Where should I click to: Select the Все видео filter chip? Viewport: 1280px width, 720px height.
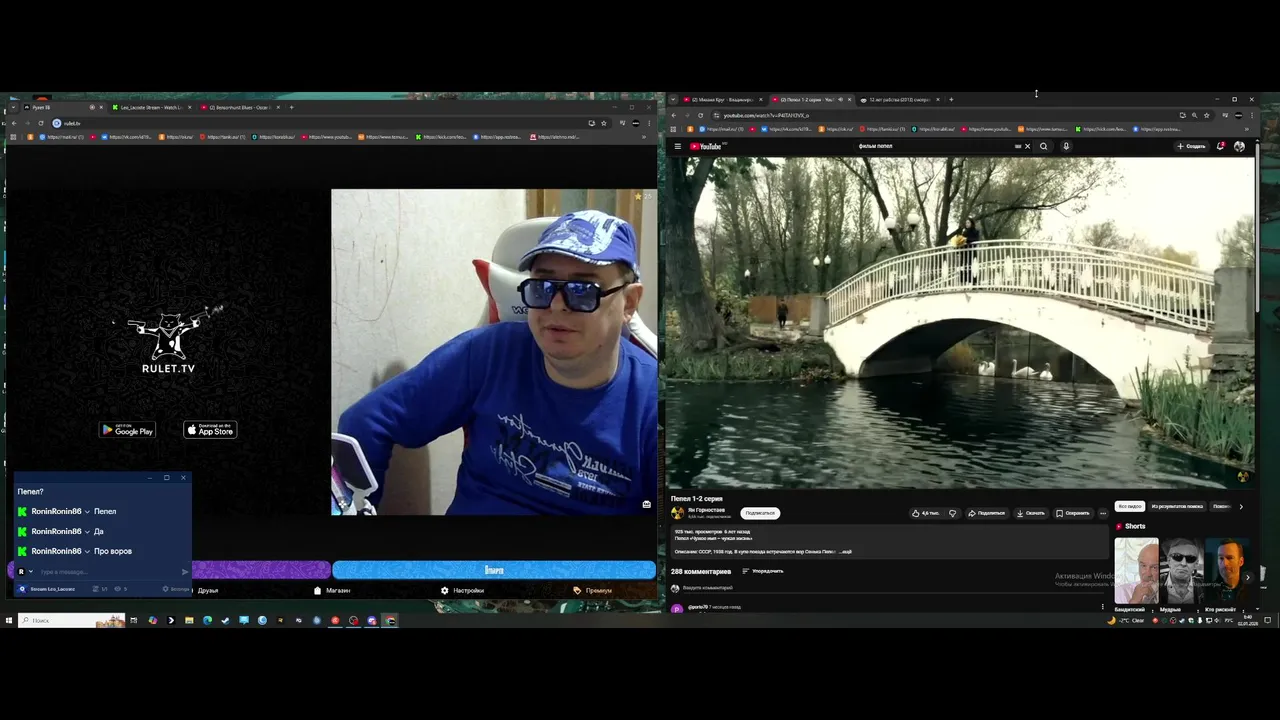tap(1130, 506)
